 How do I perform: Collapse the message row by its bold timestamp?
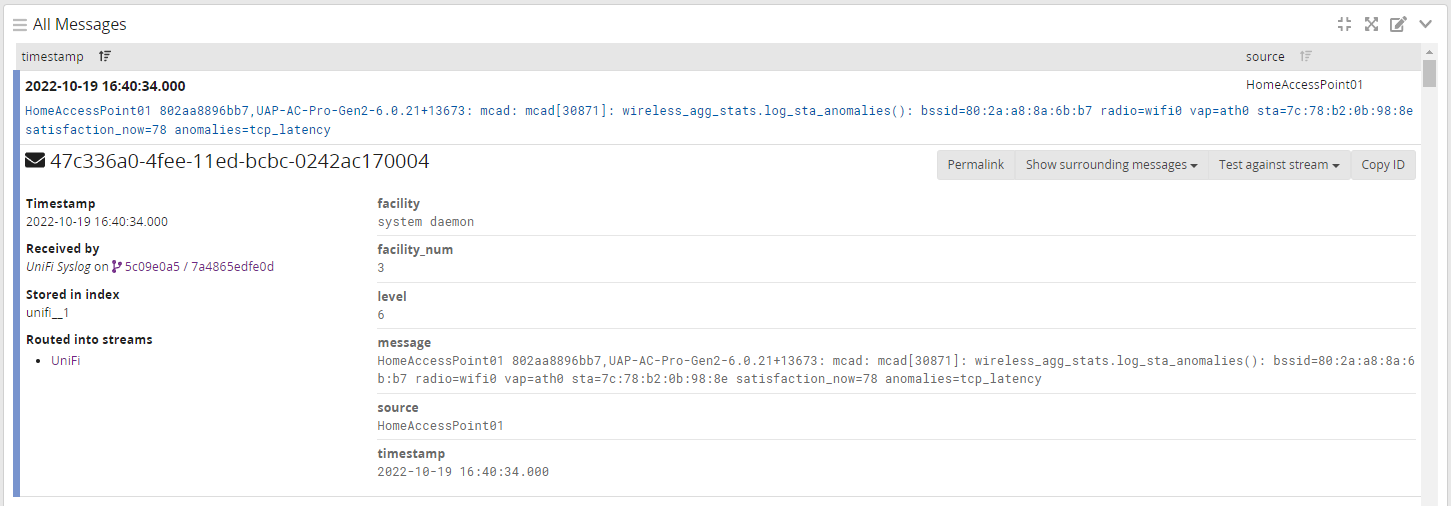[x=105, y=86]
